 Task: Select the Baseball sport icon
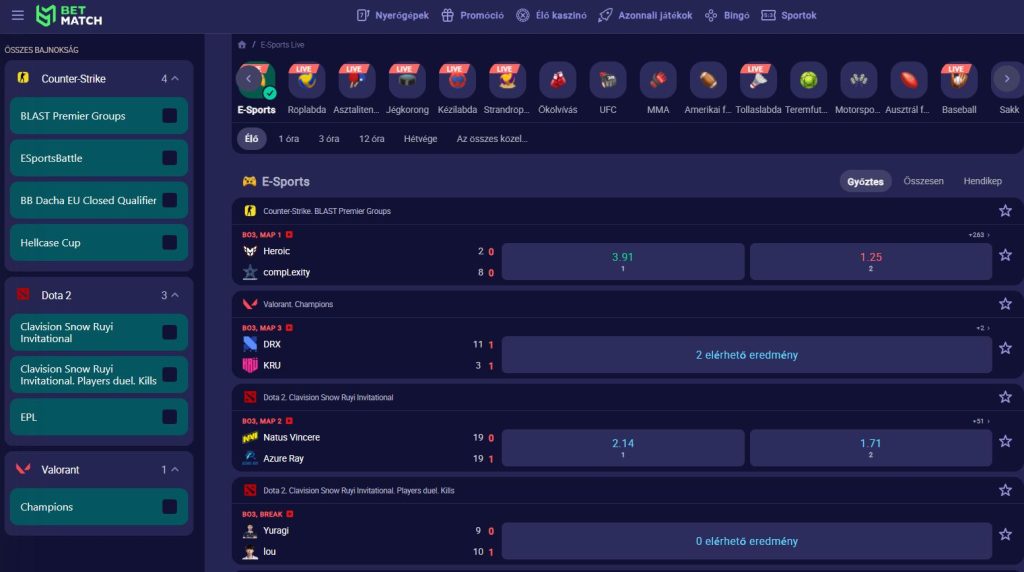point(959,80)
